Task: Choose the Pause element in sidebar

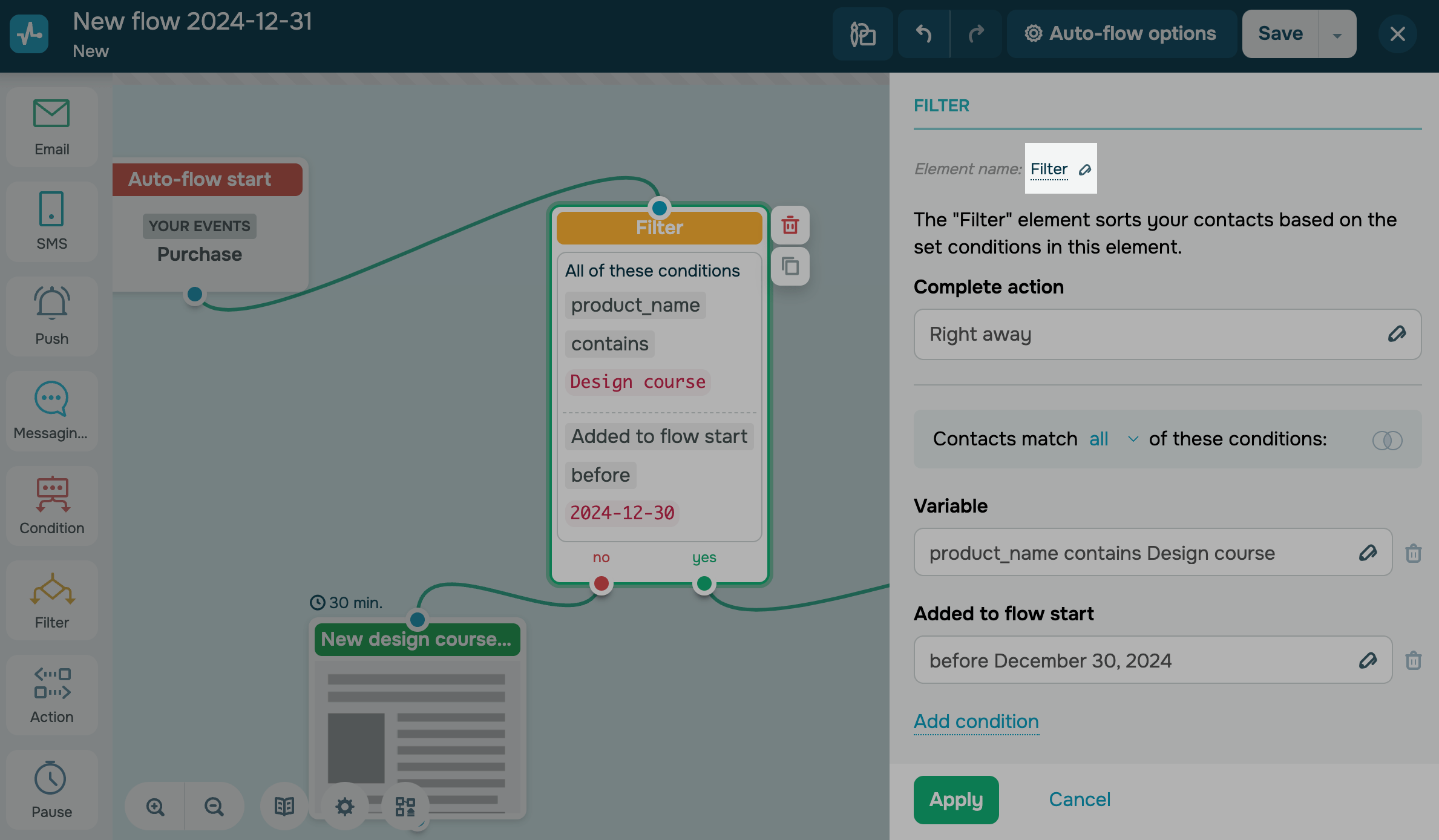Action: pos(51,789)
